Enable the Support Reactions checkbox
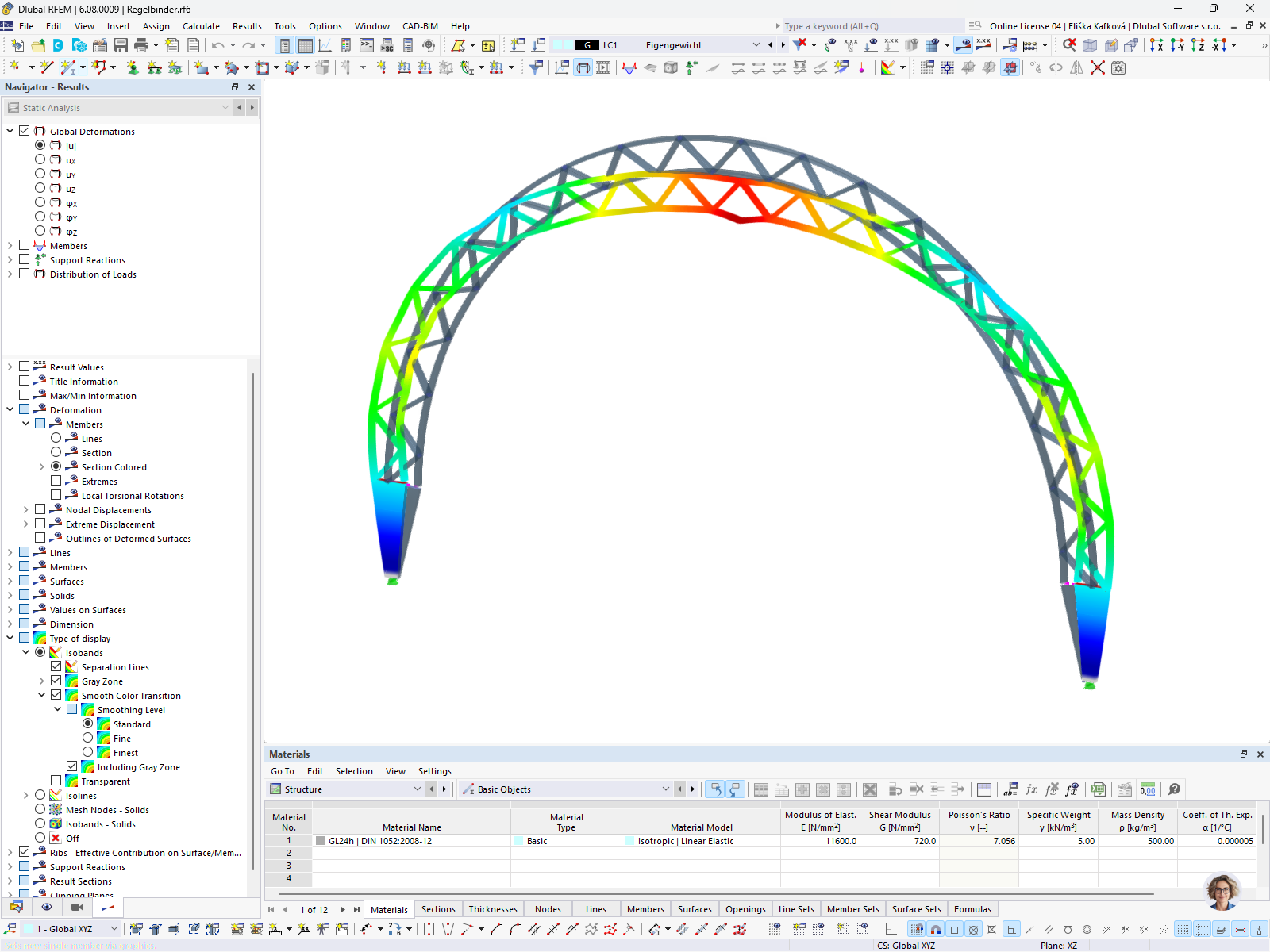The width and height of the screenshot is (1270, 952). pos(25,259)
